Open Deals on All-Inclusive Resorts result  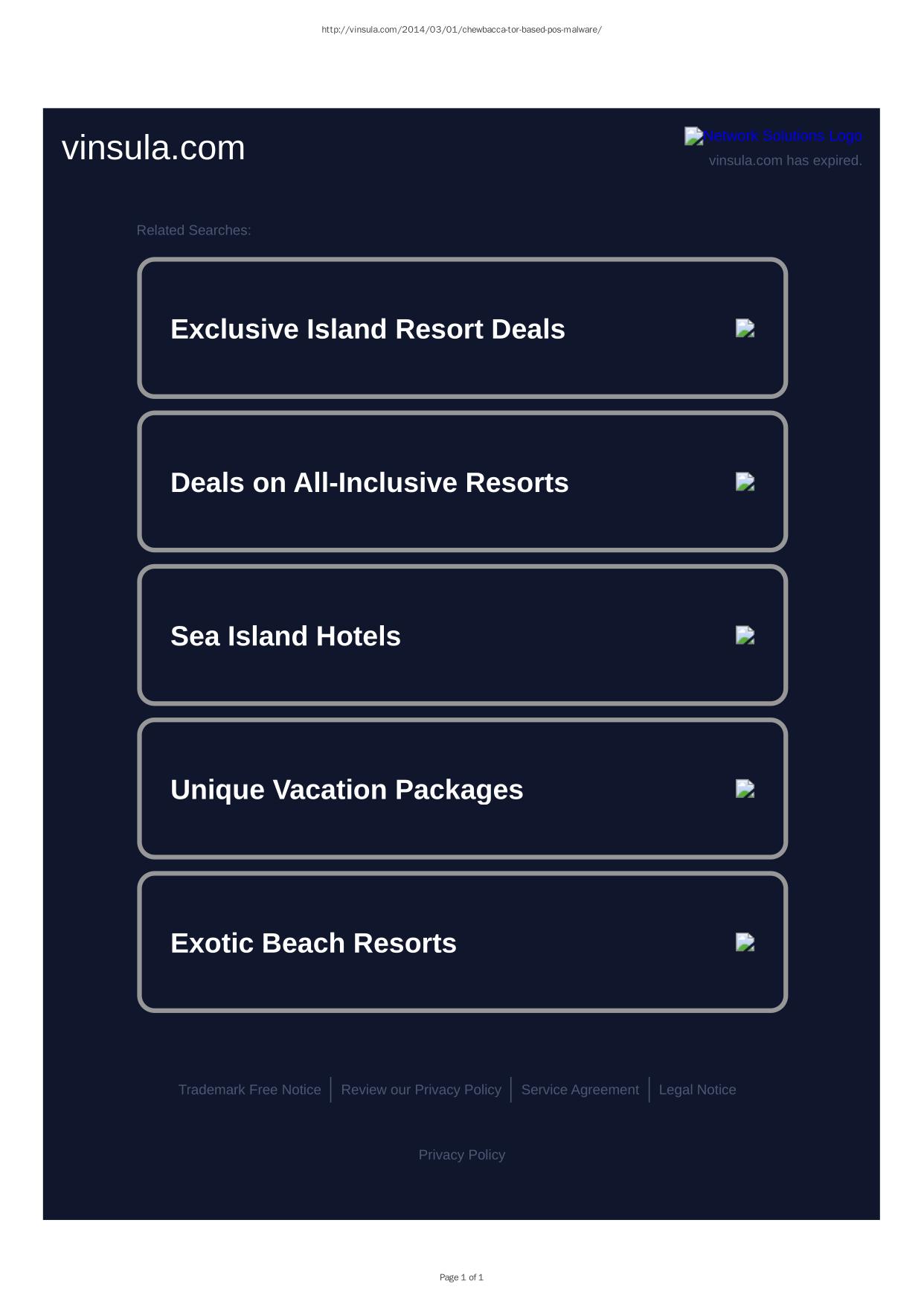coord(369,483)
